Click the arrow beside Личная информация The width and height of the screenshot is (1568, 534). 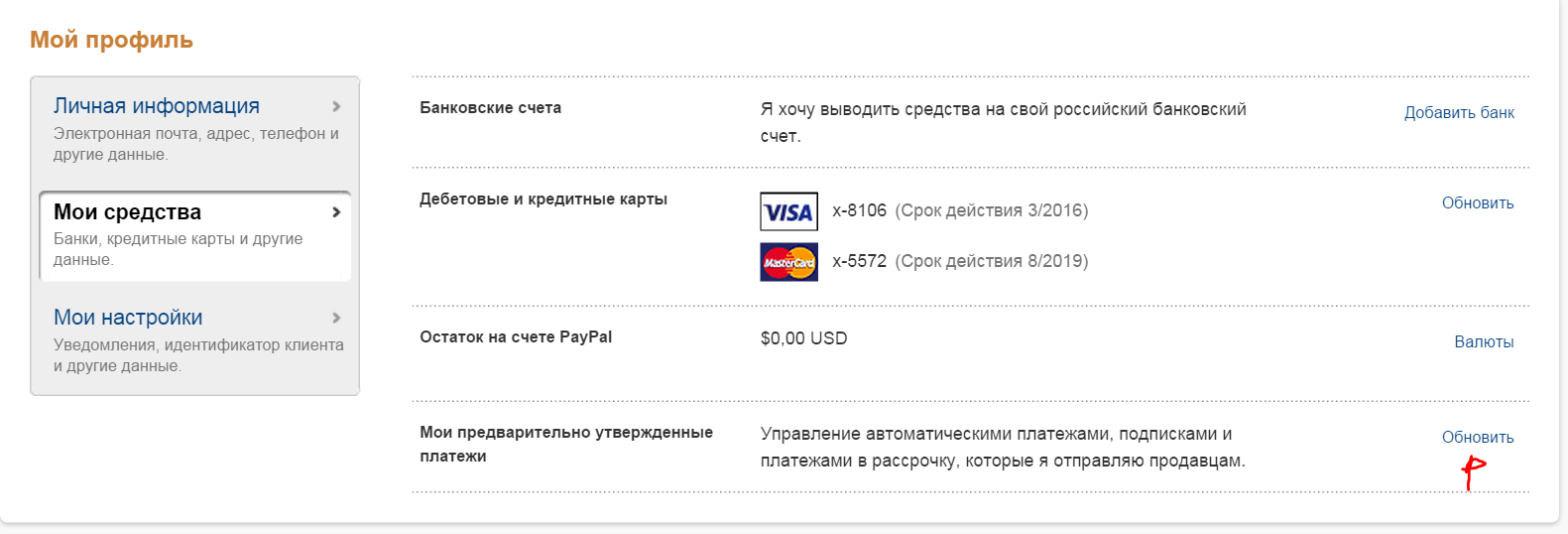pos(336,106)
